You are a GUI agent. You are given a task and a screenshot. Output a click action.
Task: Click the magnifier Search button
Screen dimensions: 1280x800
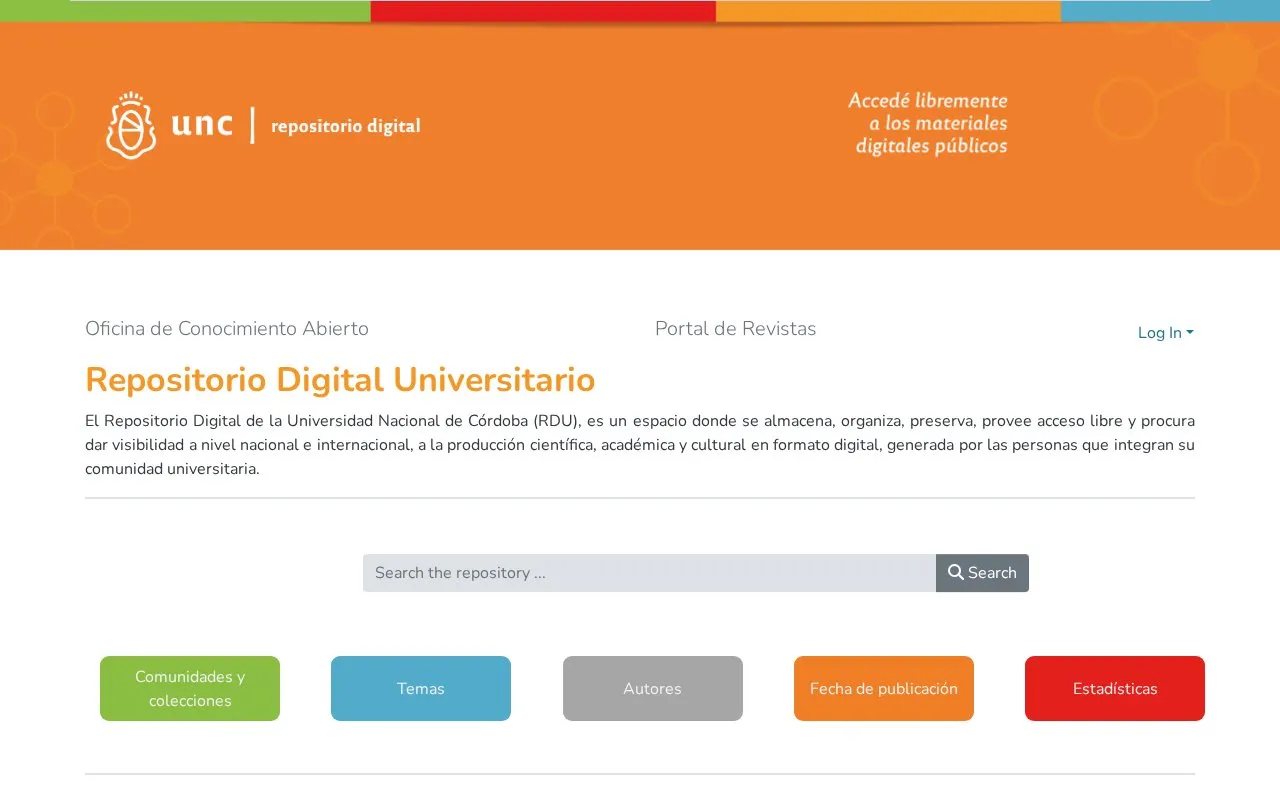tap(982, 573)
